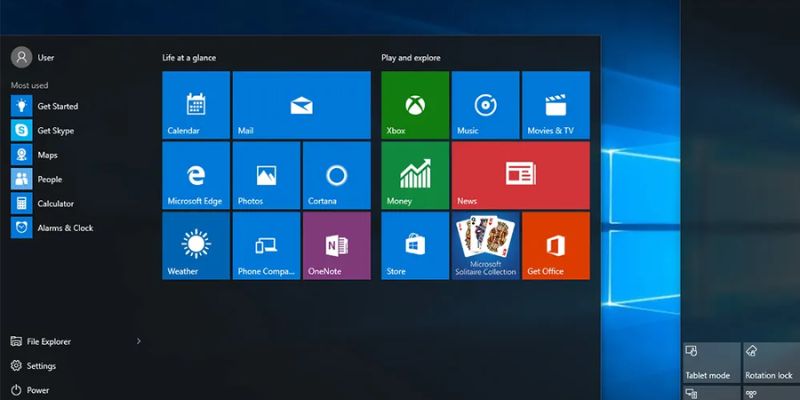The image size is (800, 400).
Task: Open the Movies & TV tile
Action: pos(555,105)
